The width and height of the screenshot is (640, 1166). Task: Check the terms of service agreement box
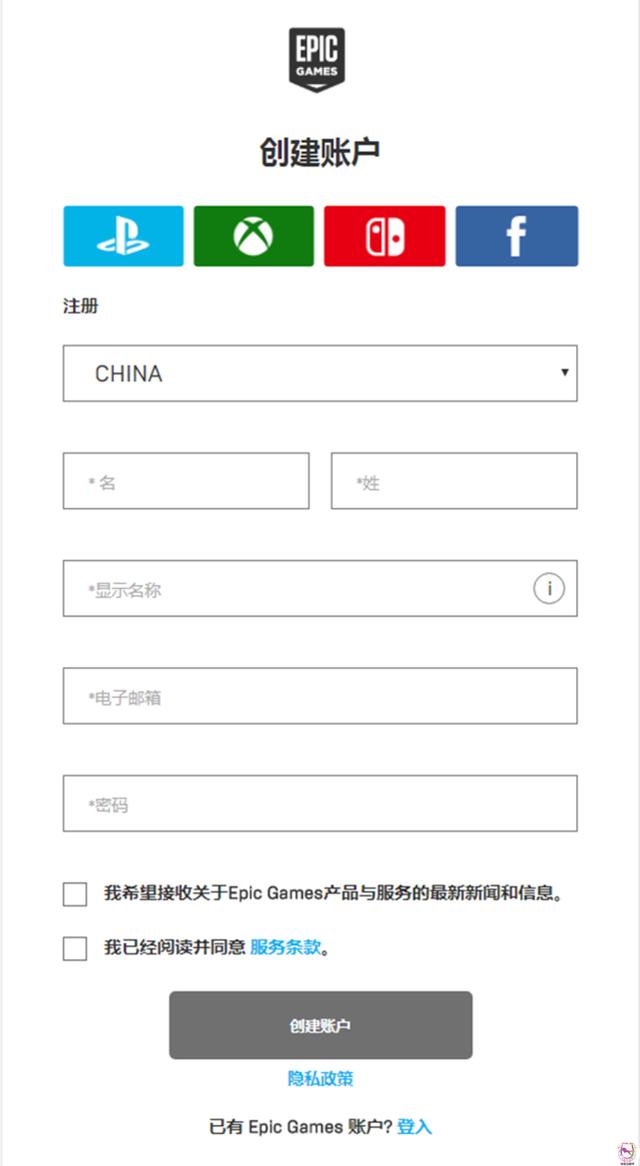(x=75, y=948)
